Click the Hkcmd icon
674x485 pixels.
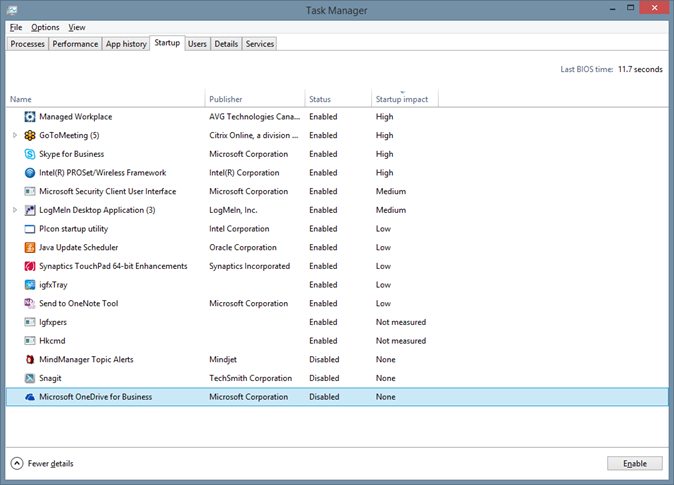[30, 341]
